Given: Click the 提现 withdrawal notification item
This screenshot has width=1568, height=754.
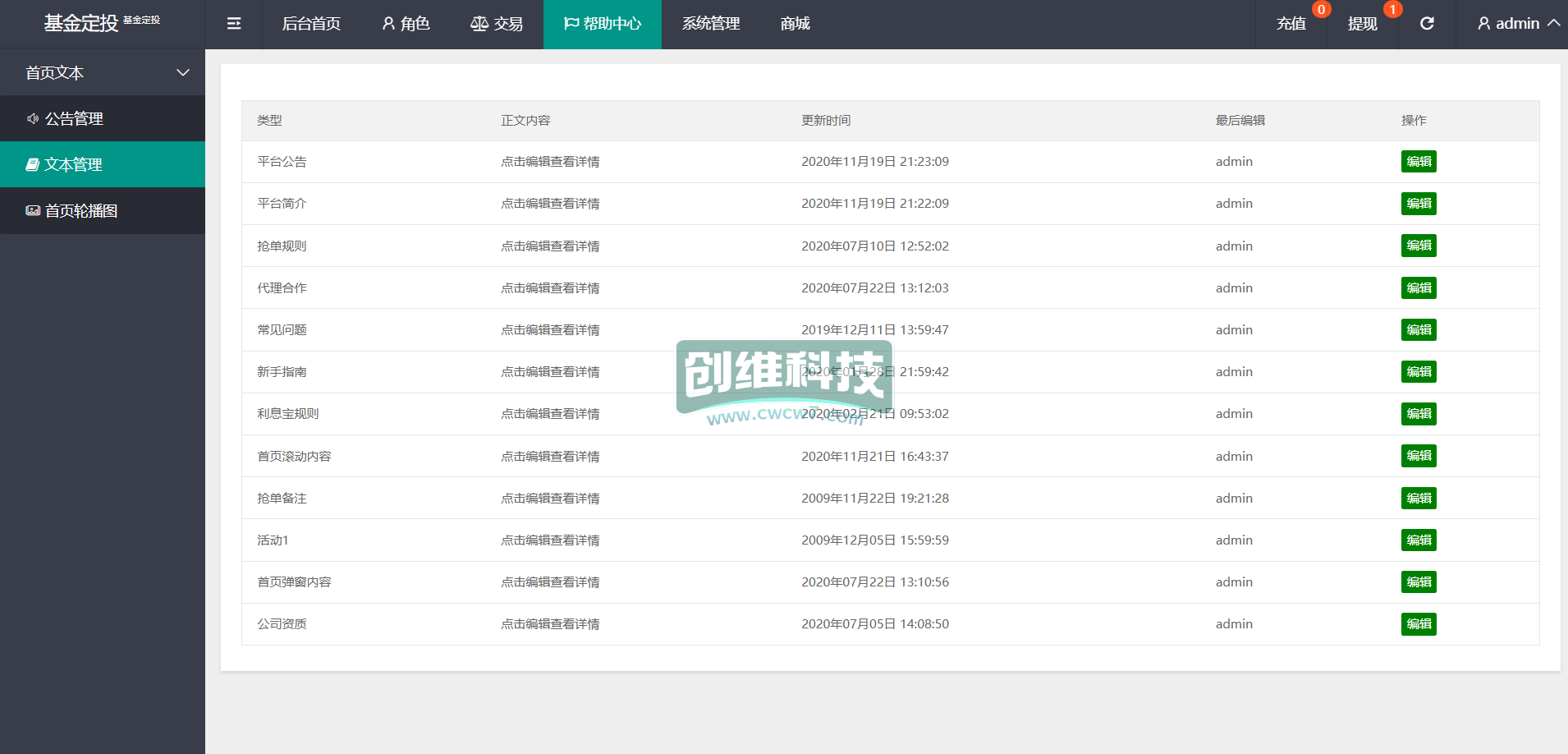Looking at the screenshot, I should point(1363,24).
